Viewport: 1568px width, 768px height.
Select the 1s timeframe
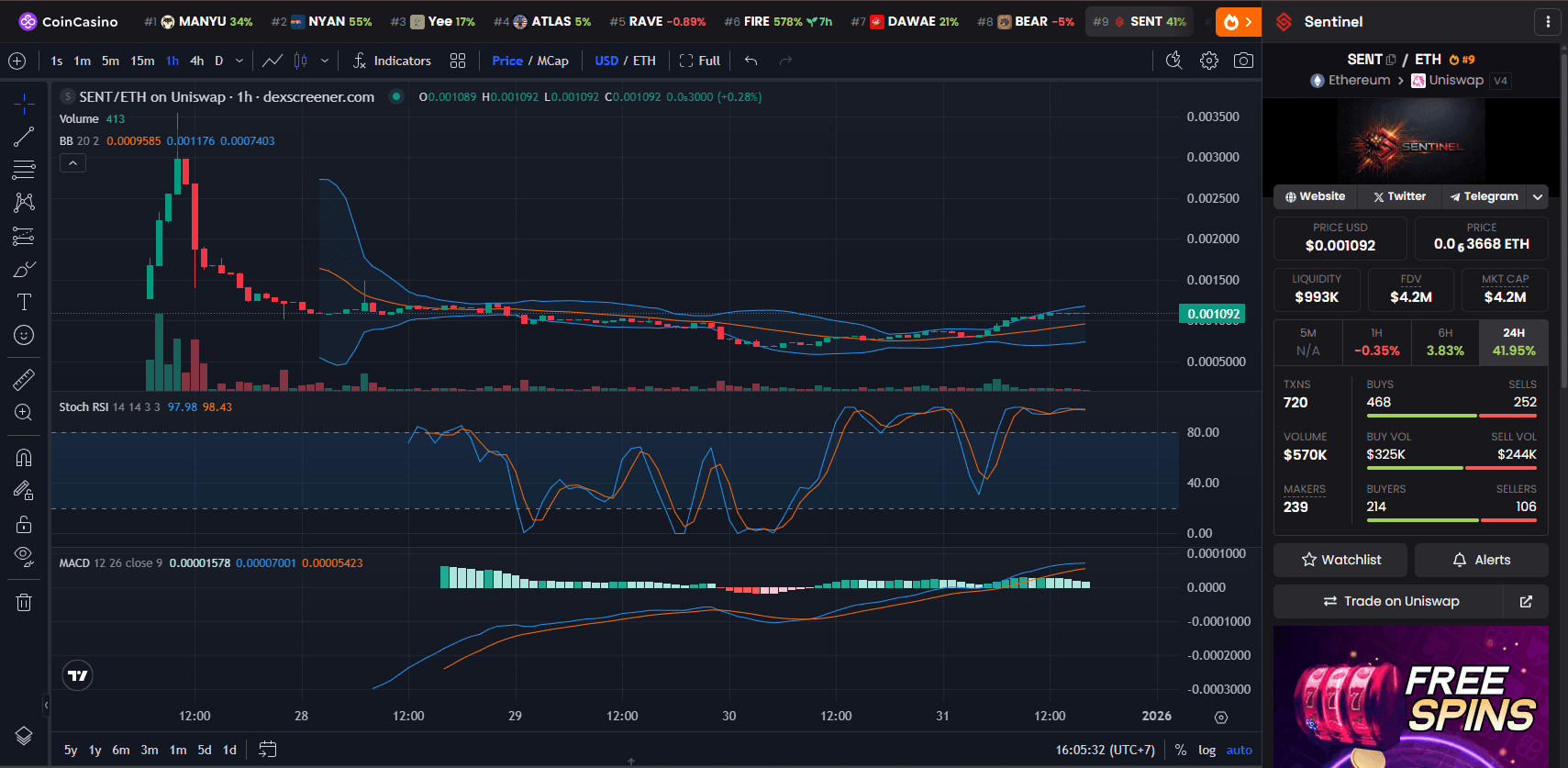point(57,61)
